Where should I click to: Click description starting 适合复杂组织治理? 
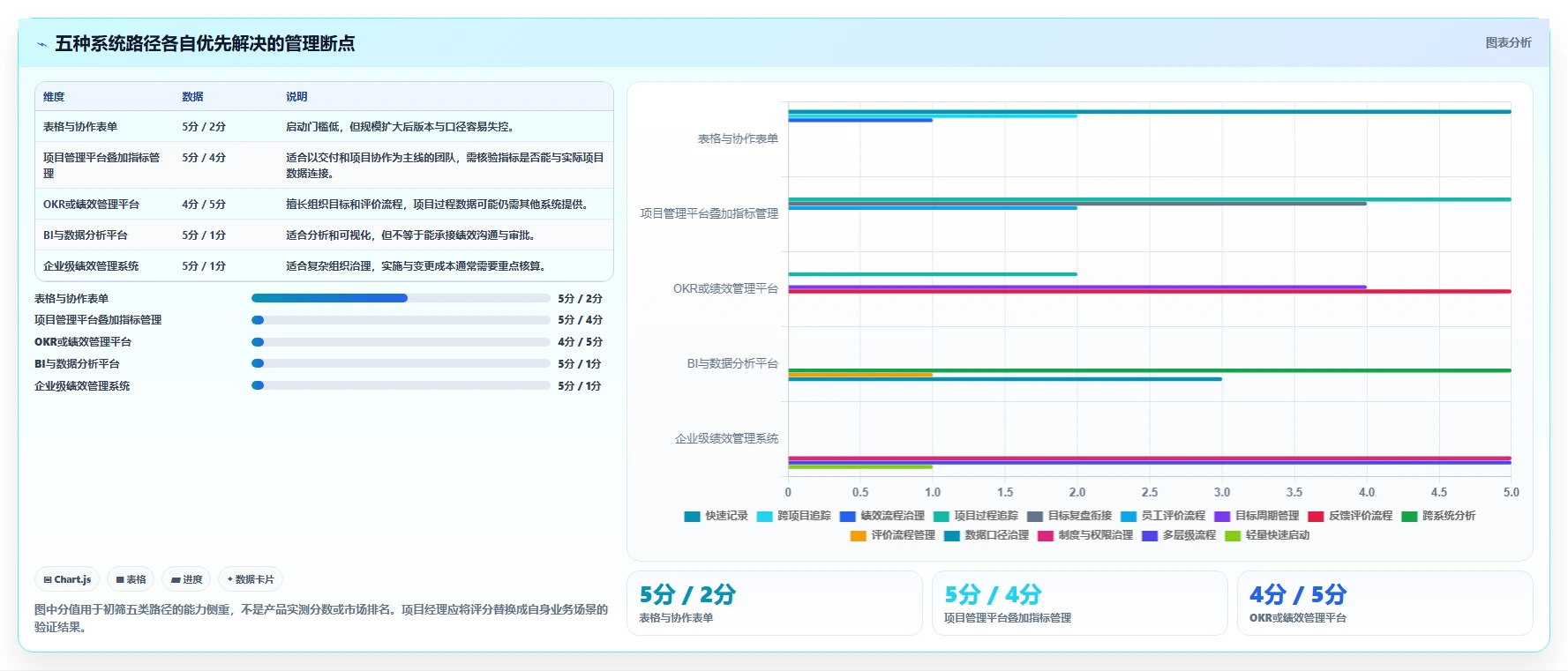416,266
